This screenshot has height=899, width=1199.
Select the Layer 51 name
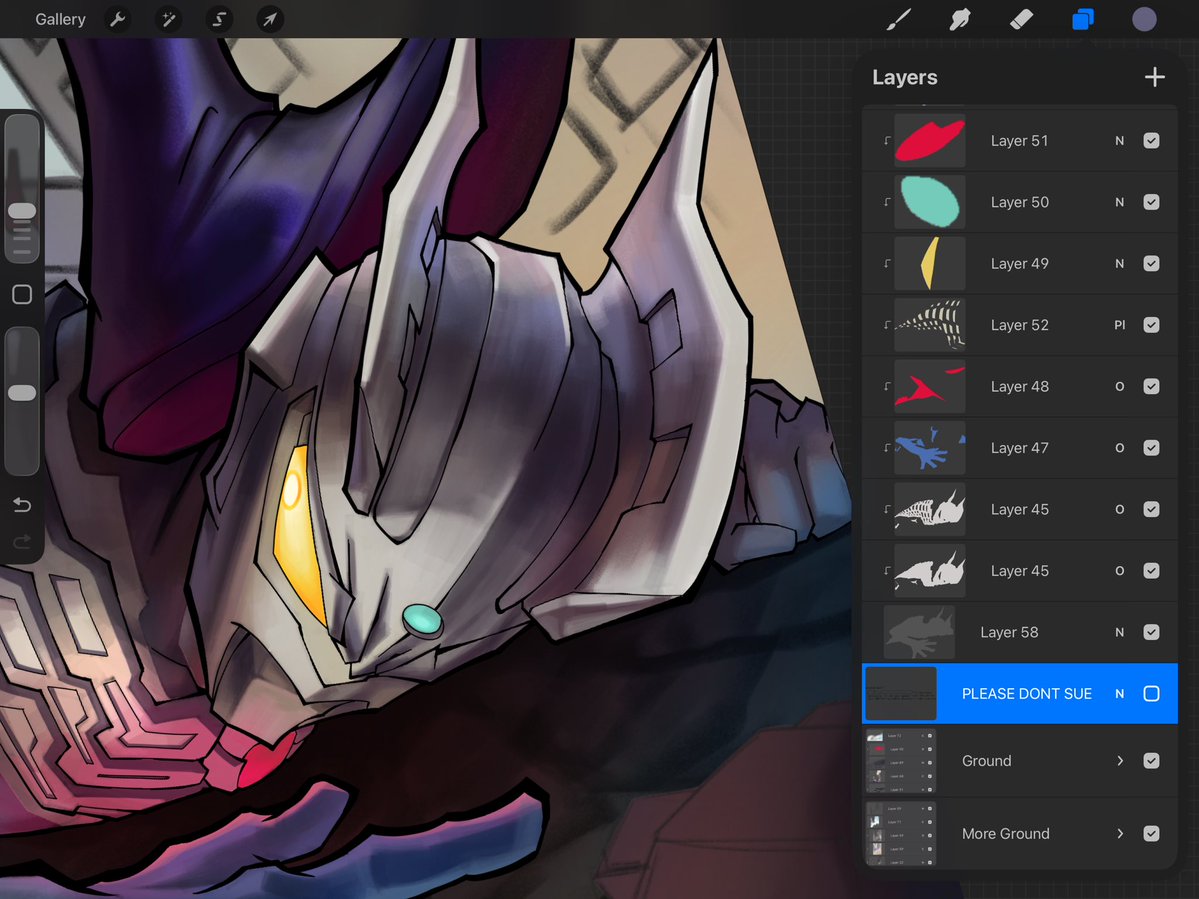(x=1019, y=141)
